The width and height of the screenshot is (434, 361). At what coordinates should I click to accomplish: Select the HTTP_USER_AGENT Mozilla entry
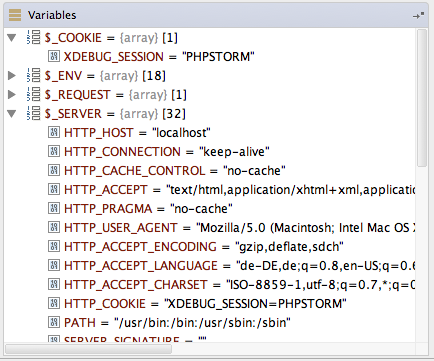click(239, 228)
